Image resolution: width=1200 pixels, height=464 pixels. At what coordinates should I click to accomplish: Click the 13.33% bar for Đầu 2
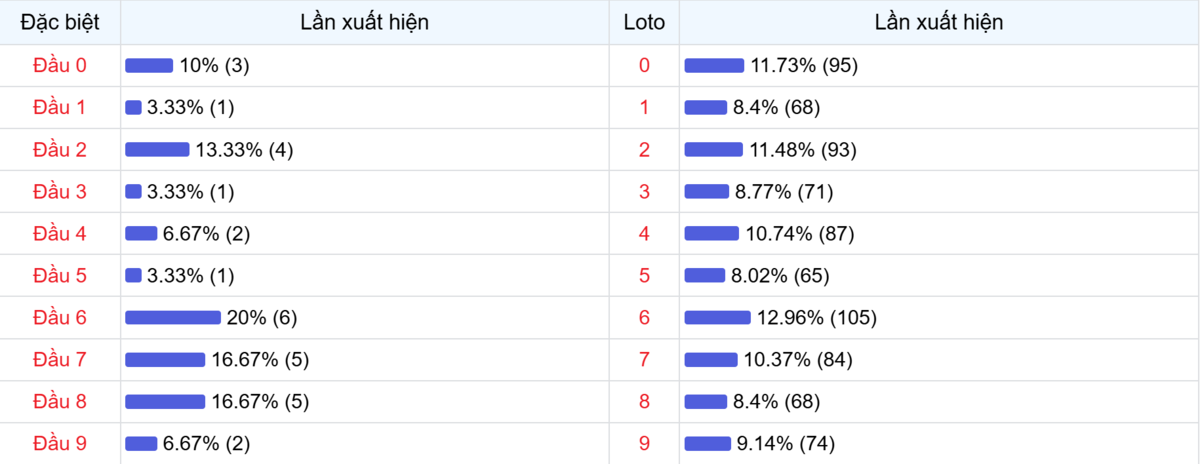point(157,149)
